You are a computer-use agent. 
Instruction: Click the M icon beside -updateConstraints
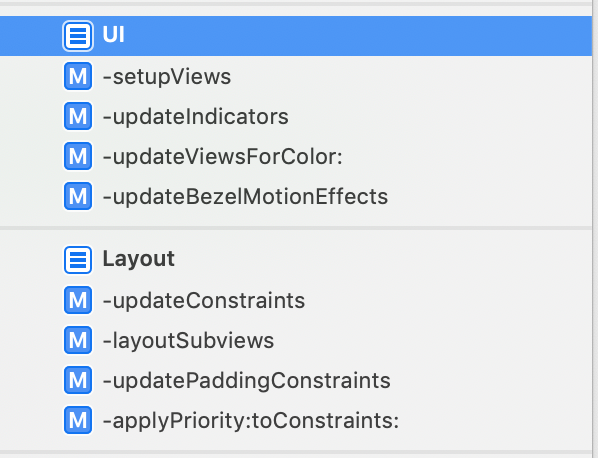tap(78, 300)
